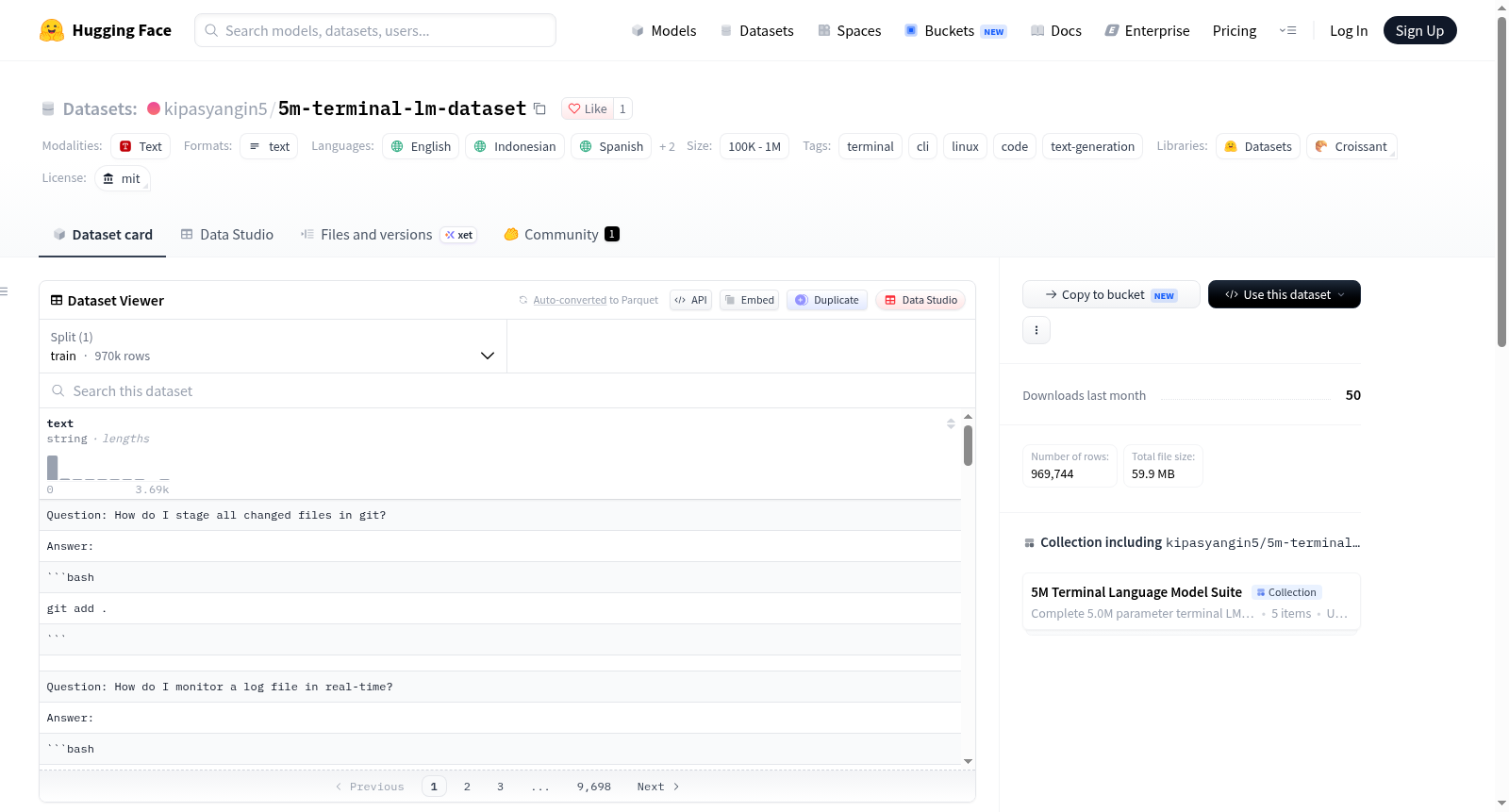
Task: Open the 5M Terminal Language Model Suite collection
Action: 1191,602
